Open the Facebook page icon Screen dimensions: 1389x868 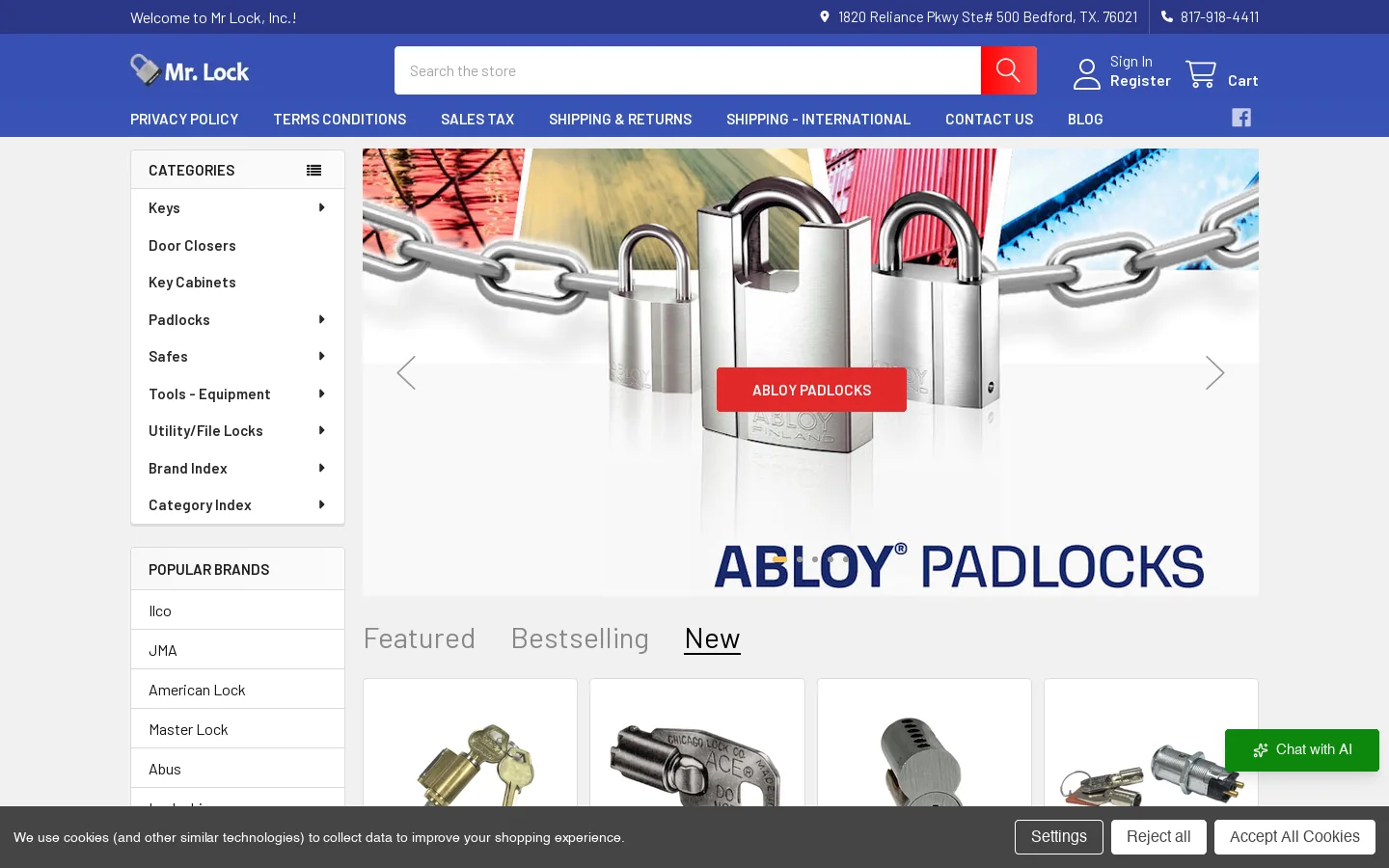pos(1241,118)
